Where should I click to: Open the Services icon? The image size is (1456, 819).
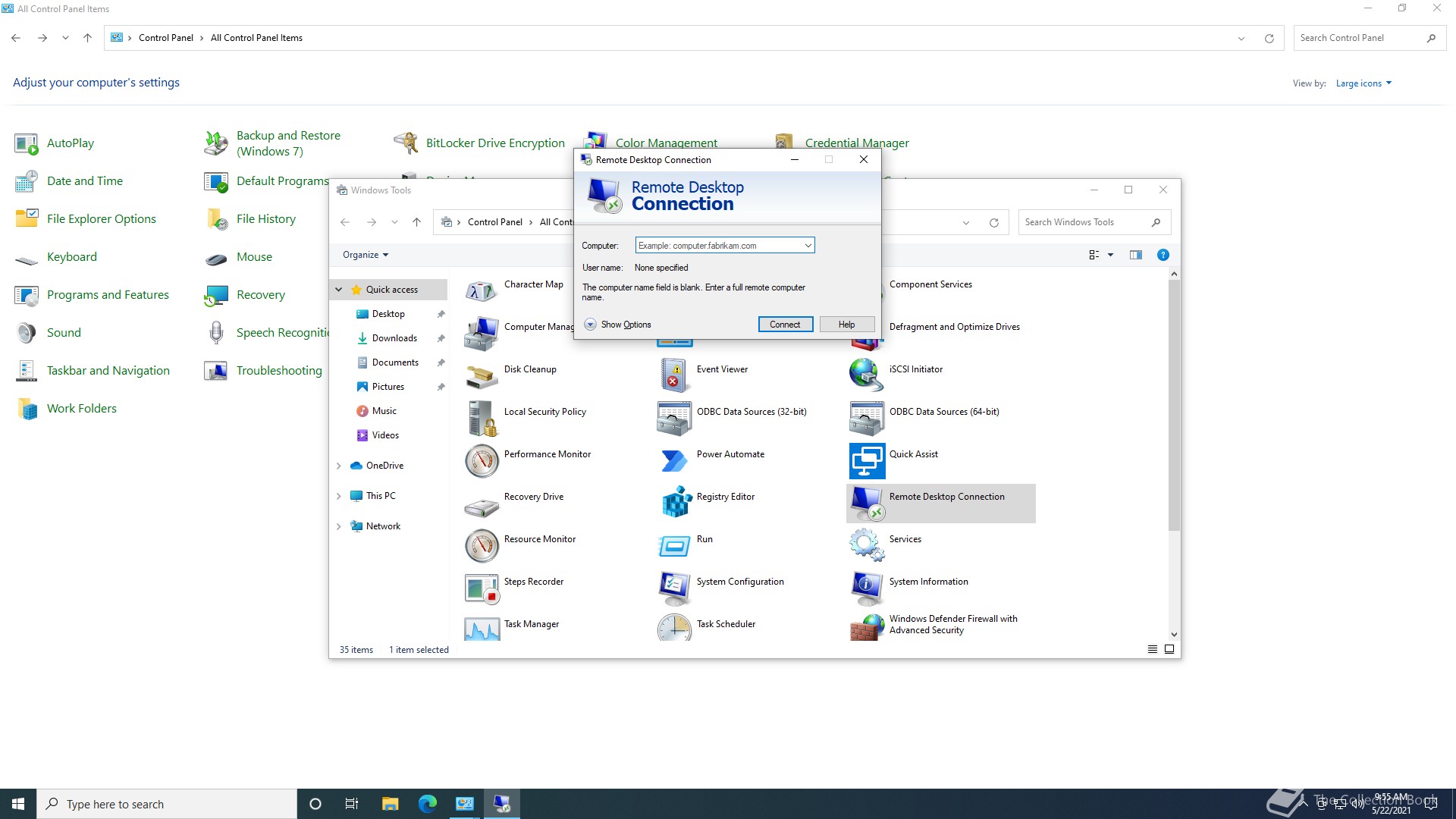867,546
